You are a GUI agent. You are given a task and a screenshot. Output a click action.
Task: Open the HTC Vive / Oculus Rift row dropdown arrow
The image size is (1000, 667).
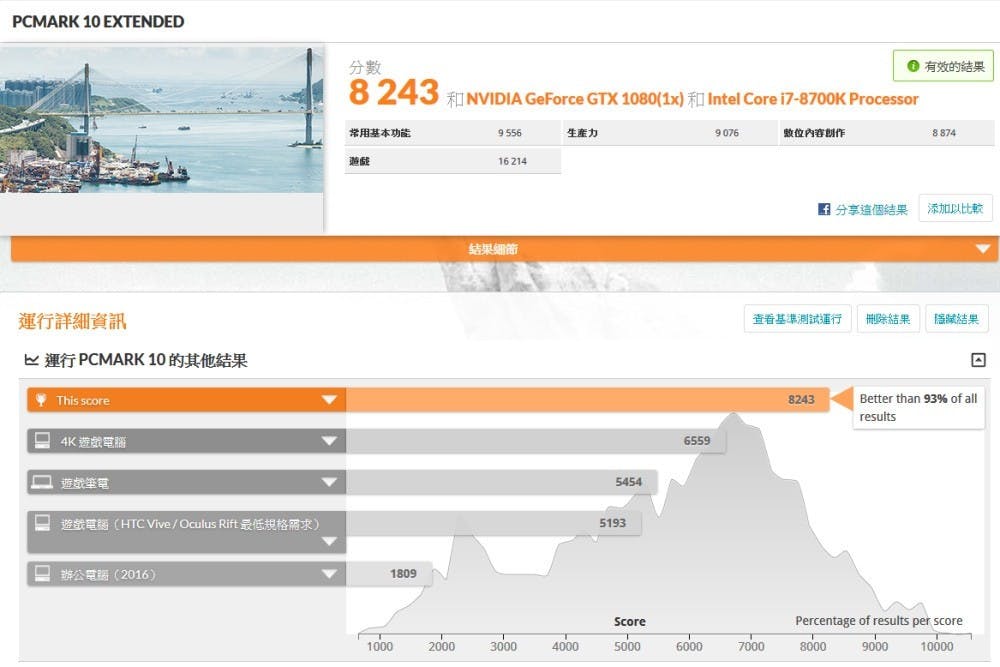329,541
